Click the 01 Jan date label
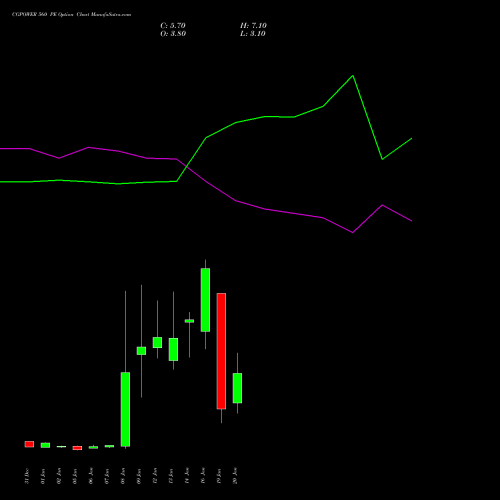The width and height of the screenshot is (500, 500). (43, 476)
